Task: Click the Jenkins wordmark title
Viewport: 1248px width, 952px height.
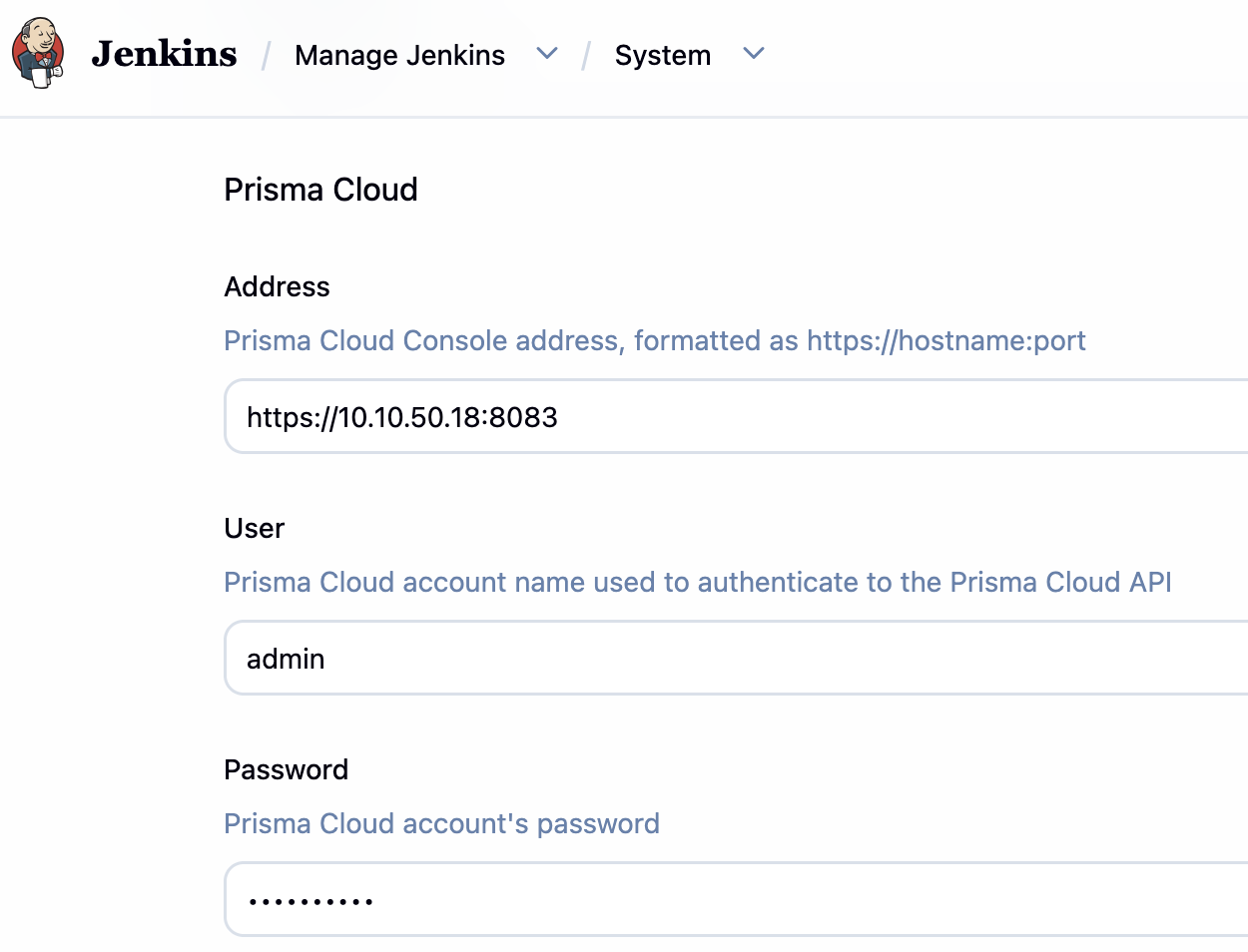Action: click(164, 54)
